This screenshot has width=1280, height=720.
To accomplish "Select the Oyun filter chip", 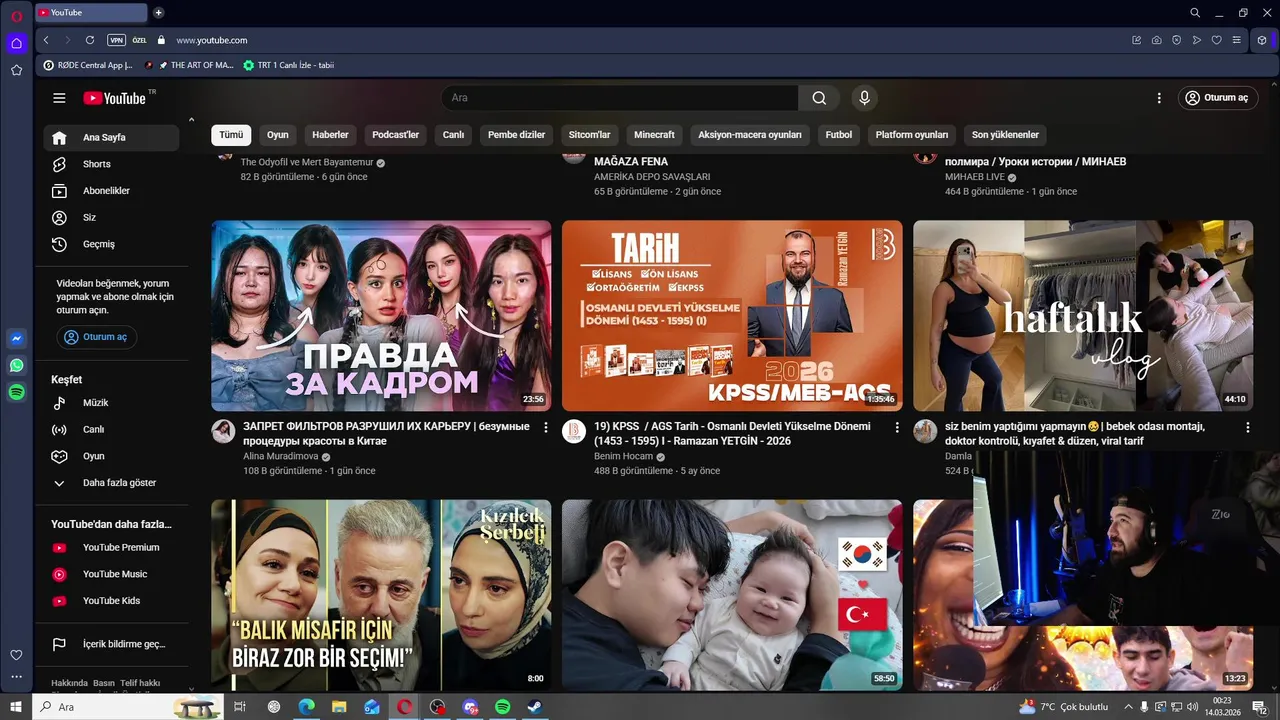I will tap(278, 135).
